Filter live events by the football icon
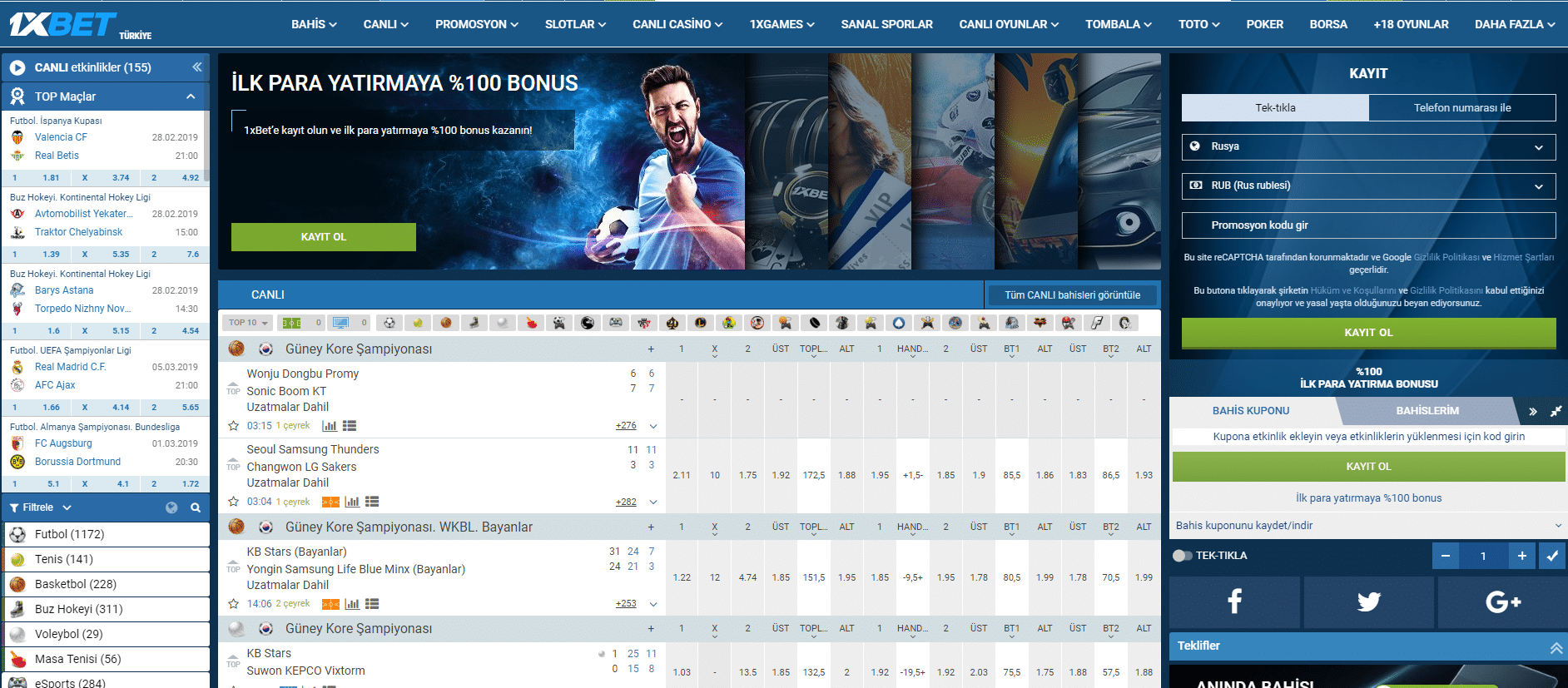This screenshot has width=1568, height=688. 389,323
